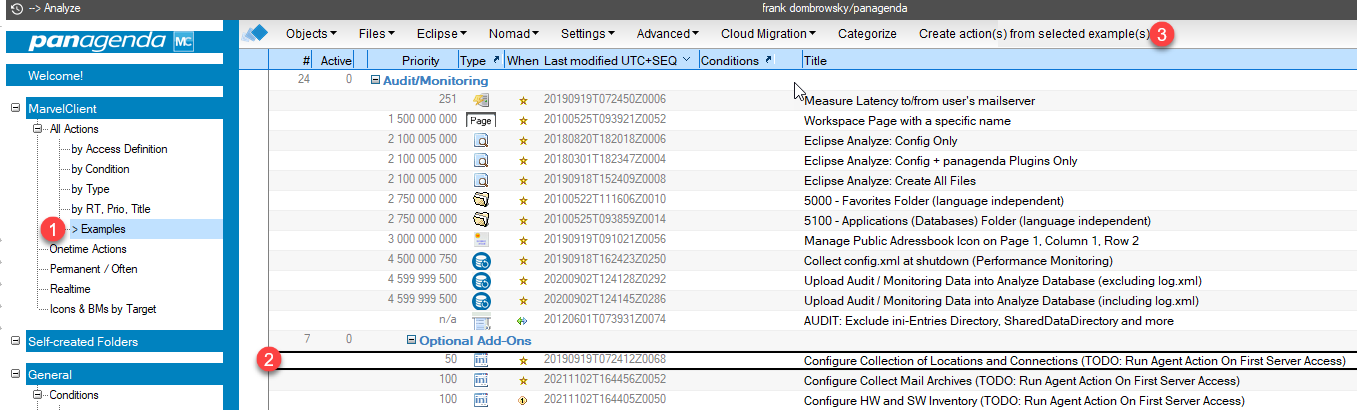Click ini icon of Configure Collect Mail Archives
The width and height of the screenshot is (1357, 410).
pos(481,380)
